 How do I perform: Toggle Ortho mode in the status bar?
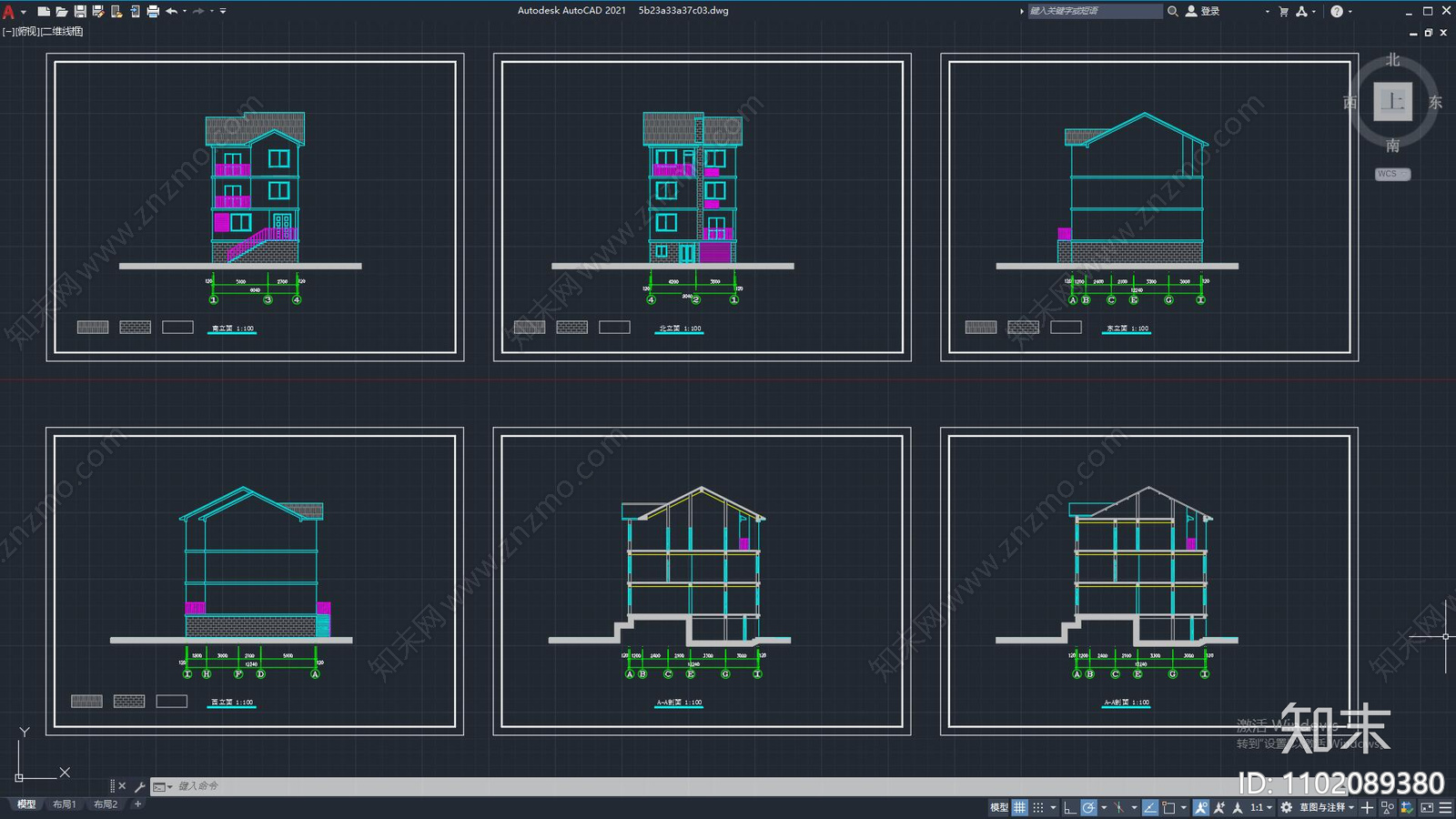[x=1070, y=807]
